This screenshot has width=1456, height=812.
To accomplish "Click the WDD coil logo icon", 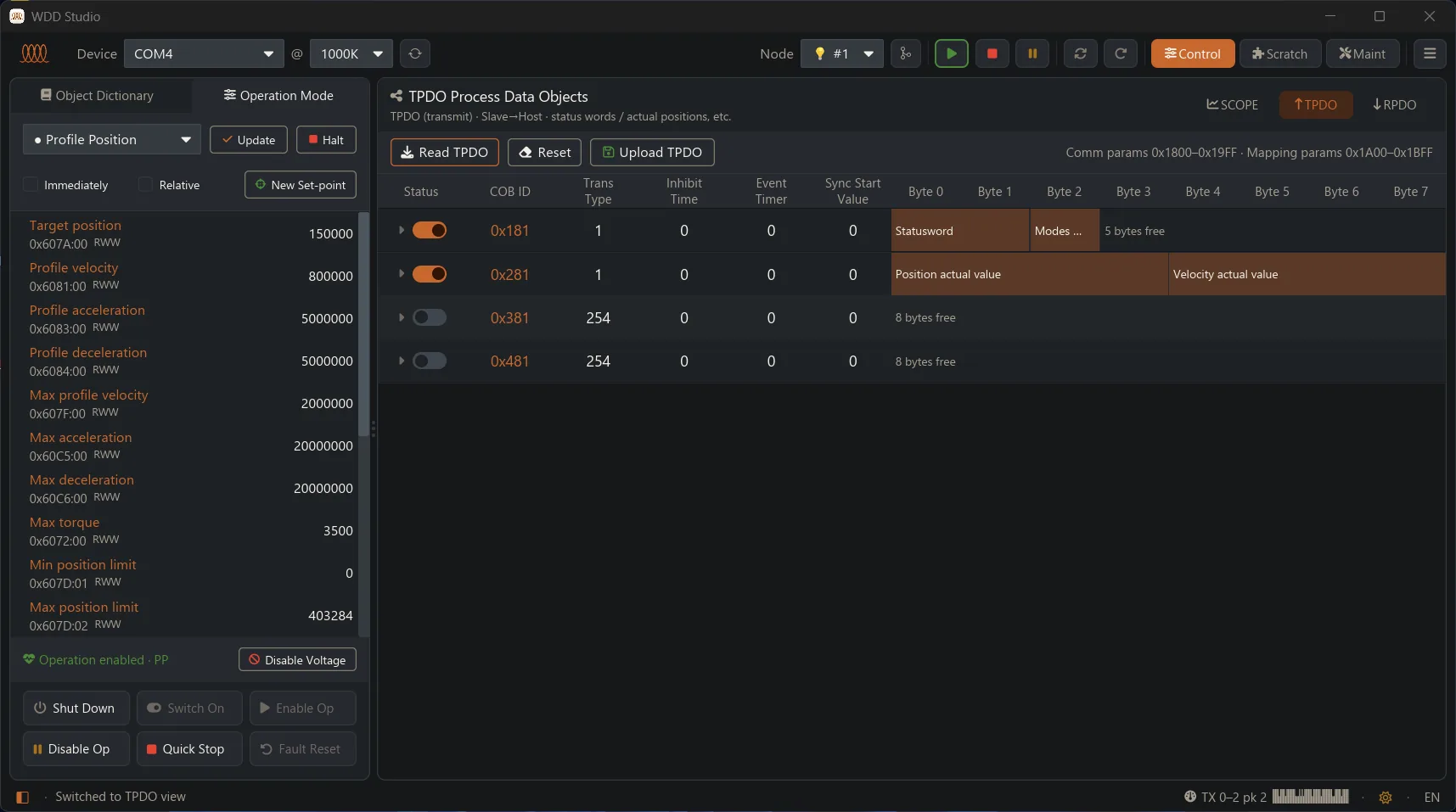I will pos(35,53).
